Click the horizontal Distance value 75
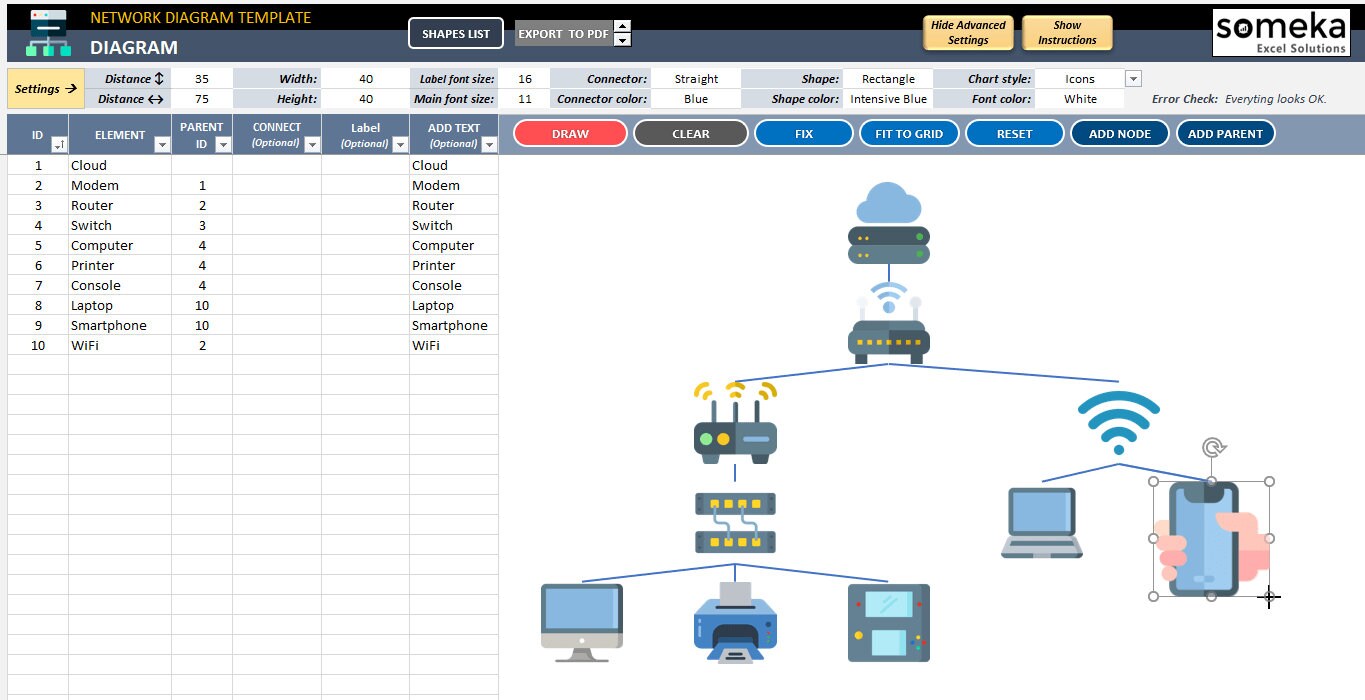This screenshot has width=1365, height=700. (202, 99)
